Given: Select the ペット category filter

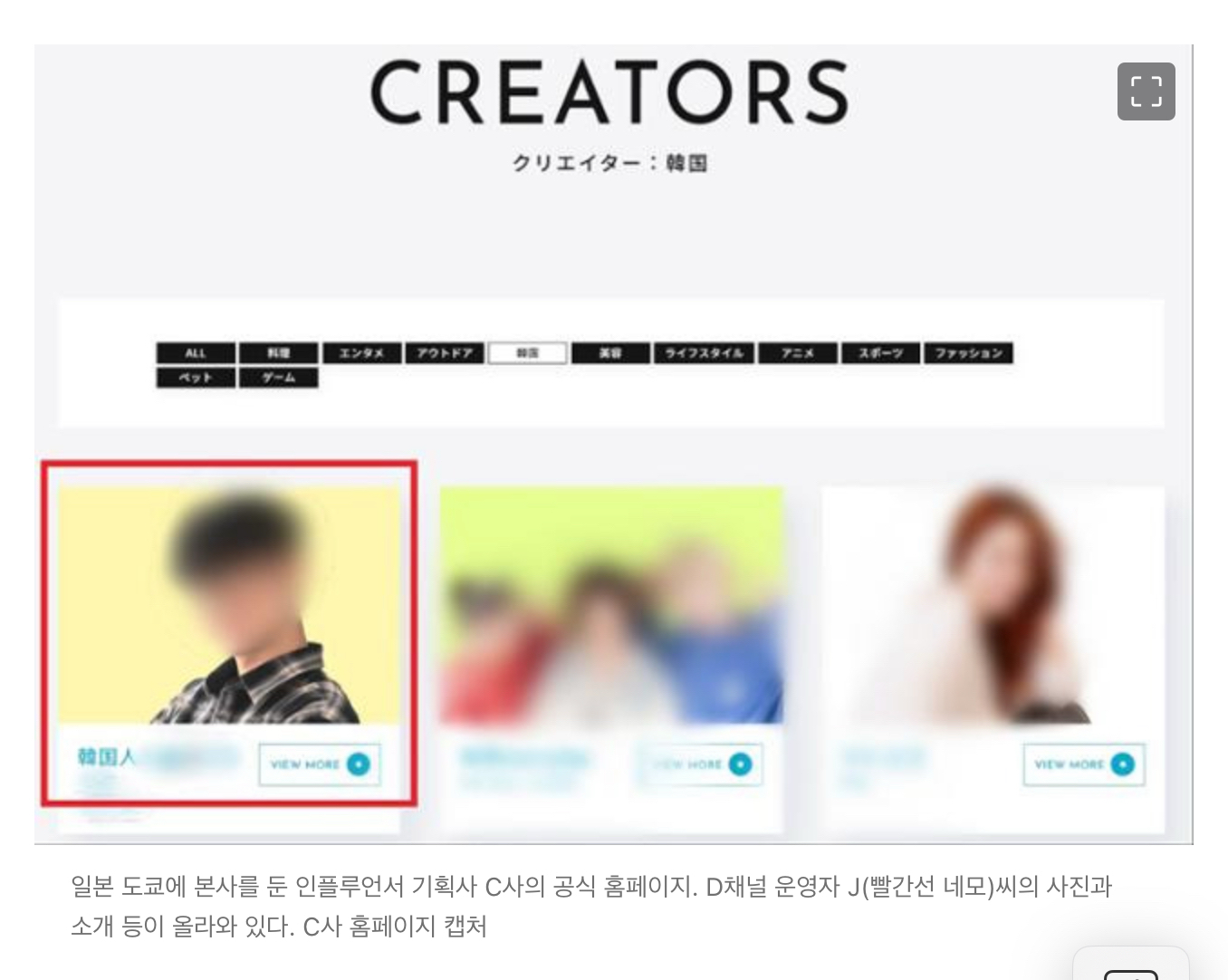Looking at the screenshot, I should pos(196,377).
